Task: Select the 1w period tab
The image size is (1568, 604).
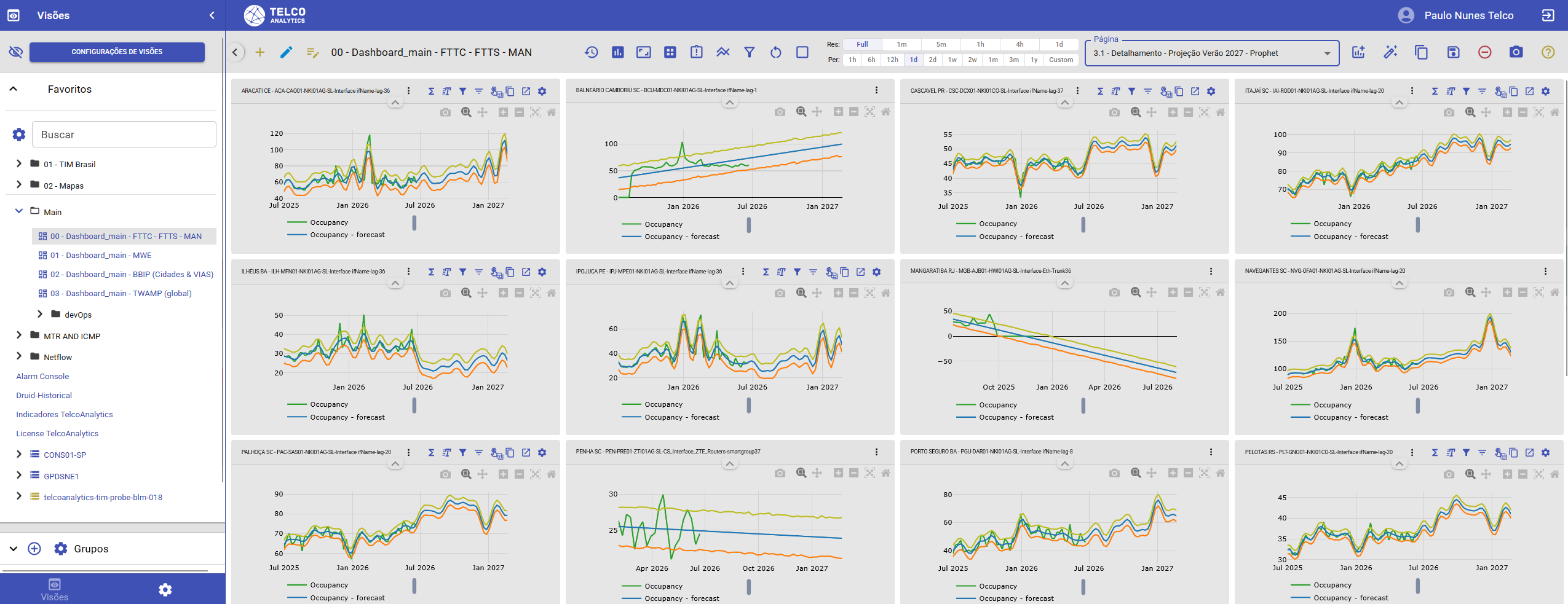Action: pos(952,60)
